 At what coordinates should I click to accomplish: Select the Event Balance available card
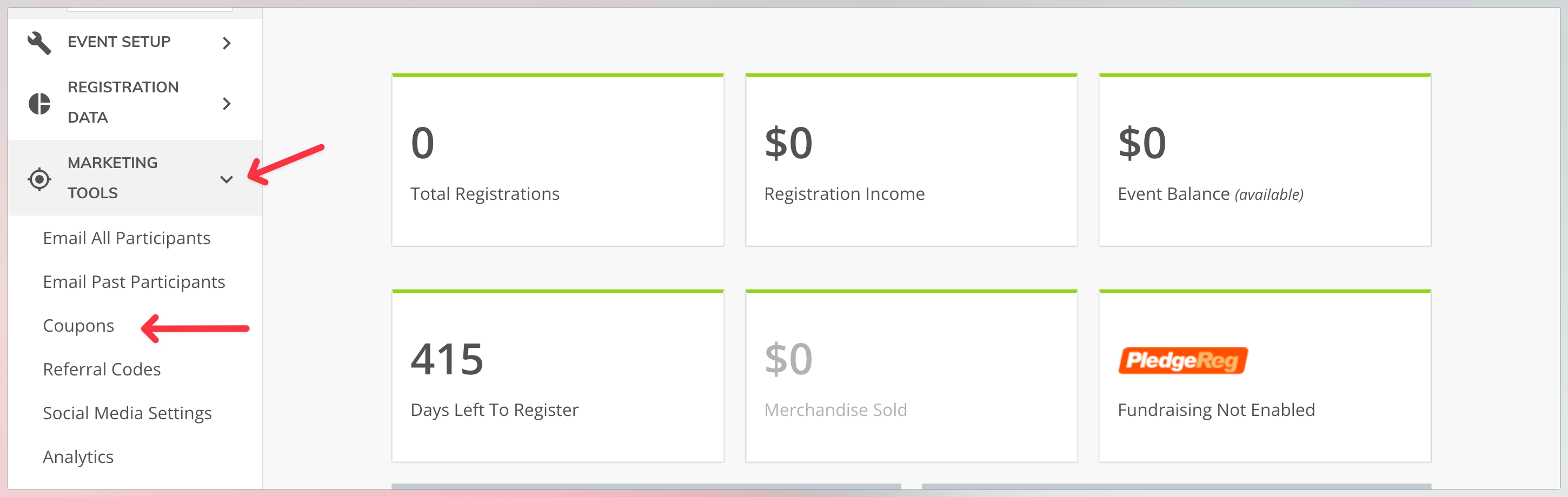[1265, 160]
